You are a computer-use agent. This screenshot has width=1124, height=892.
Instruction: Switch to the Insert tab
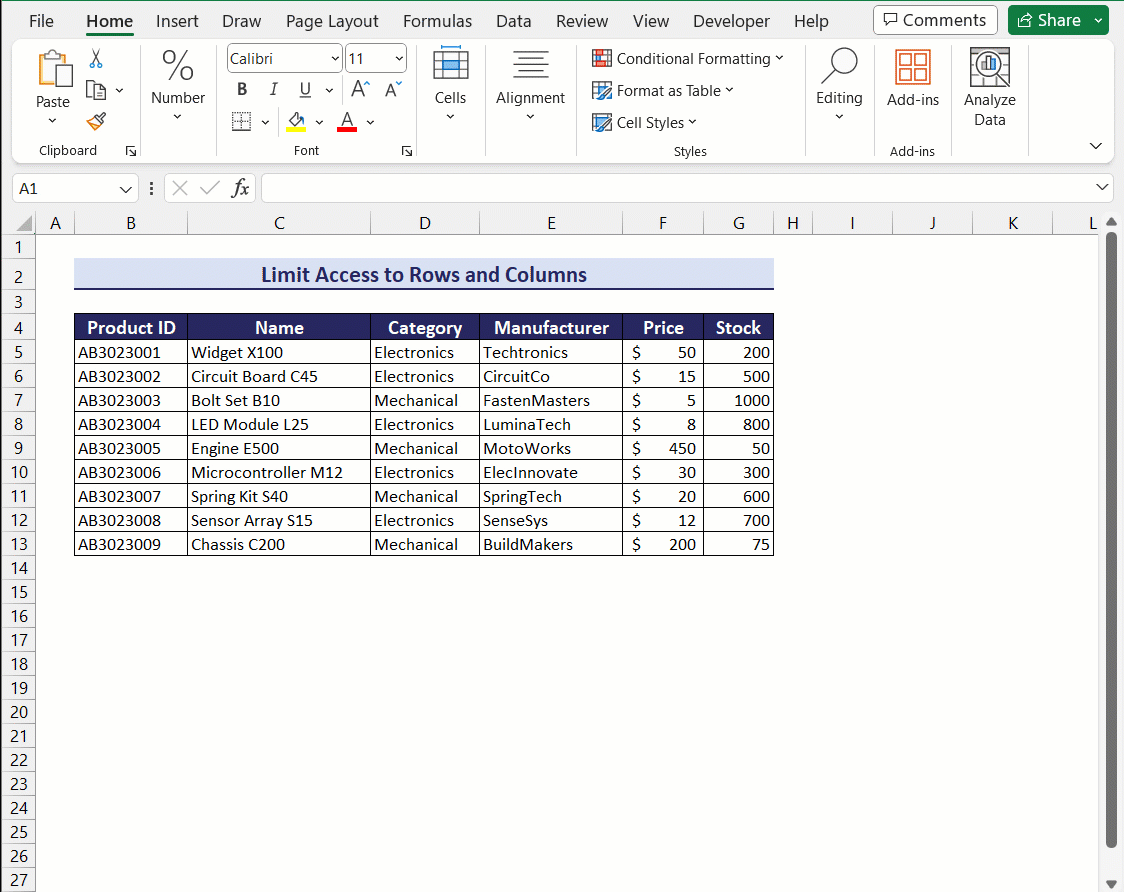point(177,22)
